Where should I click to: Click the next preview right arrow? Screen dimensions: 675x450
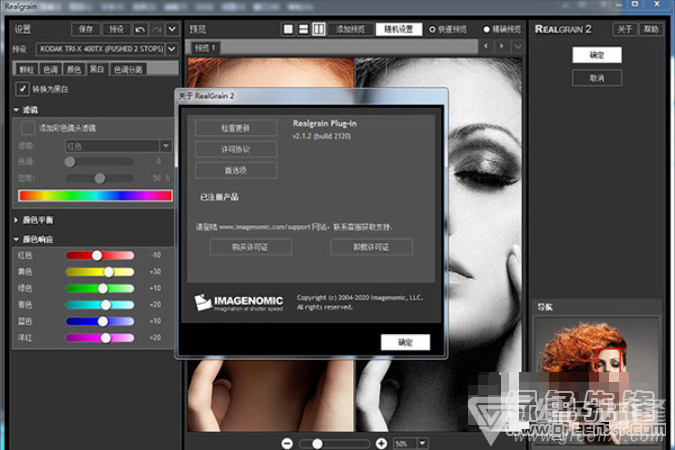502,46
